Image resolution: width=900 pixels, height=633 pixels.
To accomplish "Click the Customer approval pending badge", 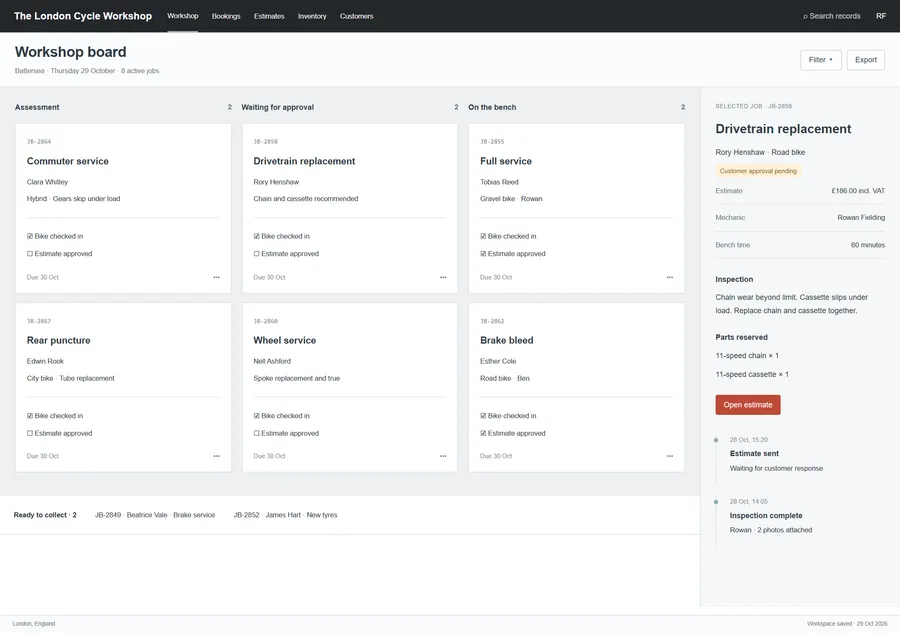I will [758, 171].
